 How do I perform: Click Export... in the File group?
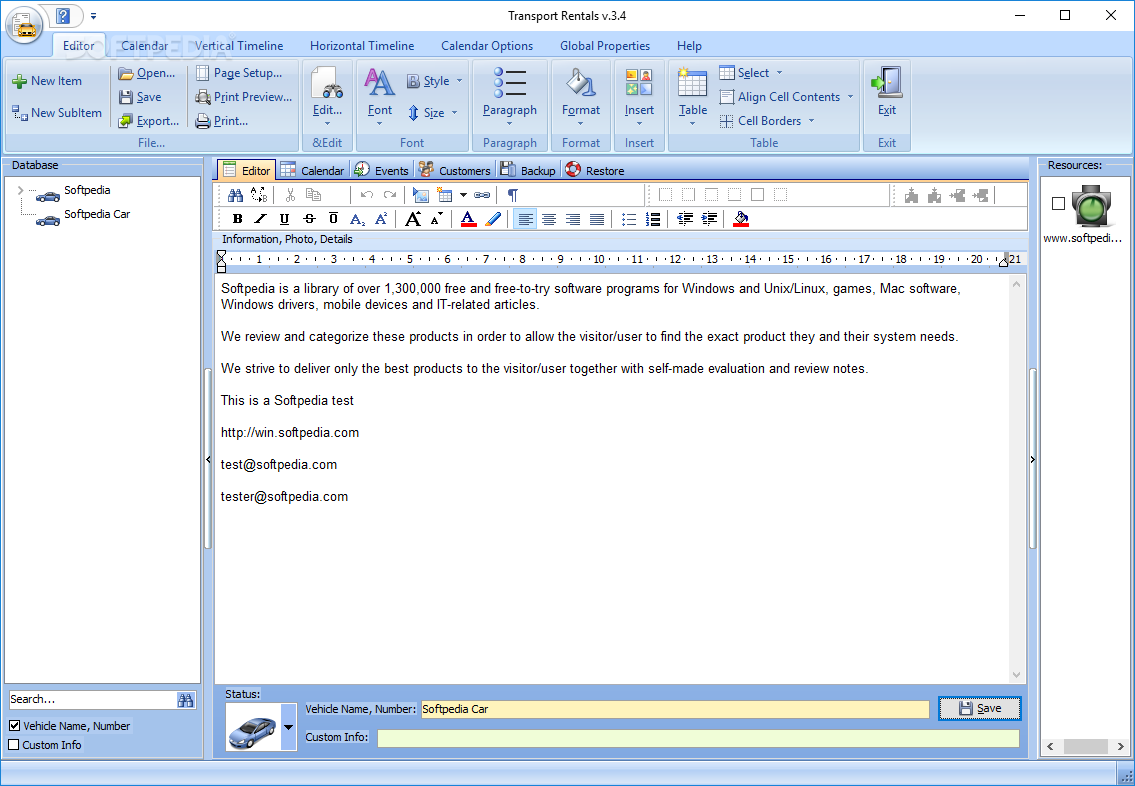(148, 121)
